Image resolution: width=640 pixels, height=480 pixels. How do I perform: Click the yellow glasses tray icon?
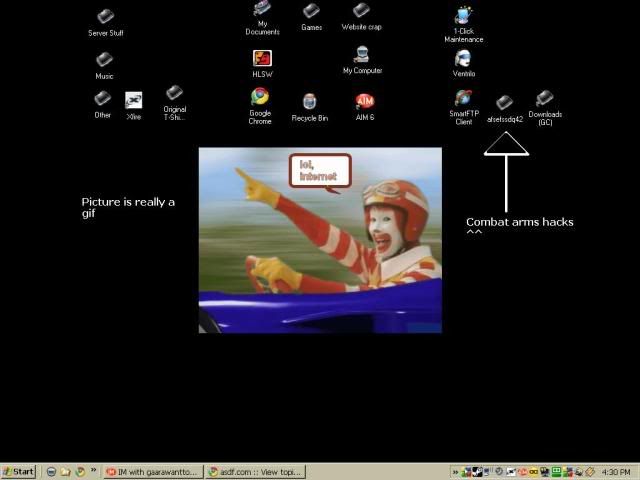533,472
